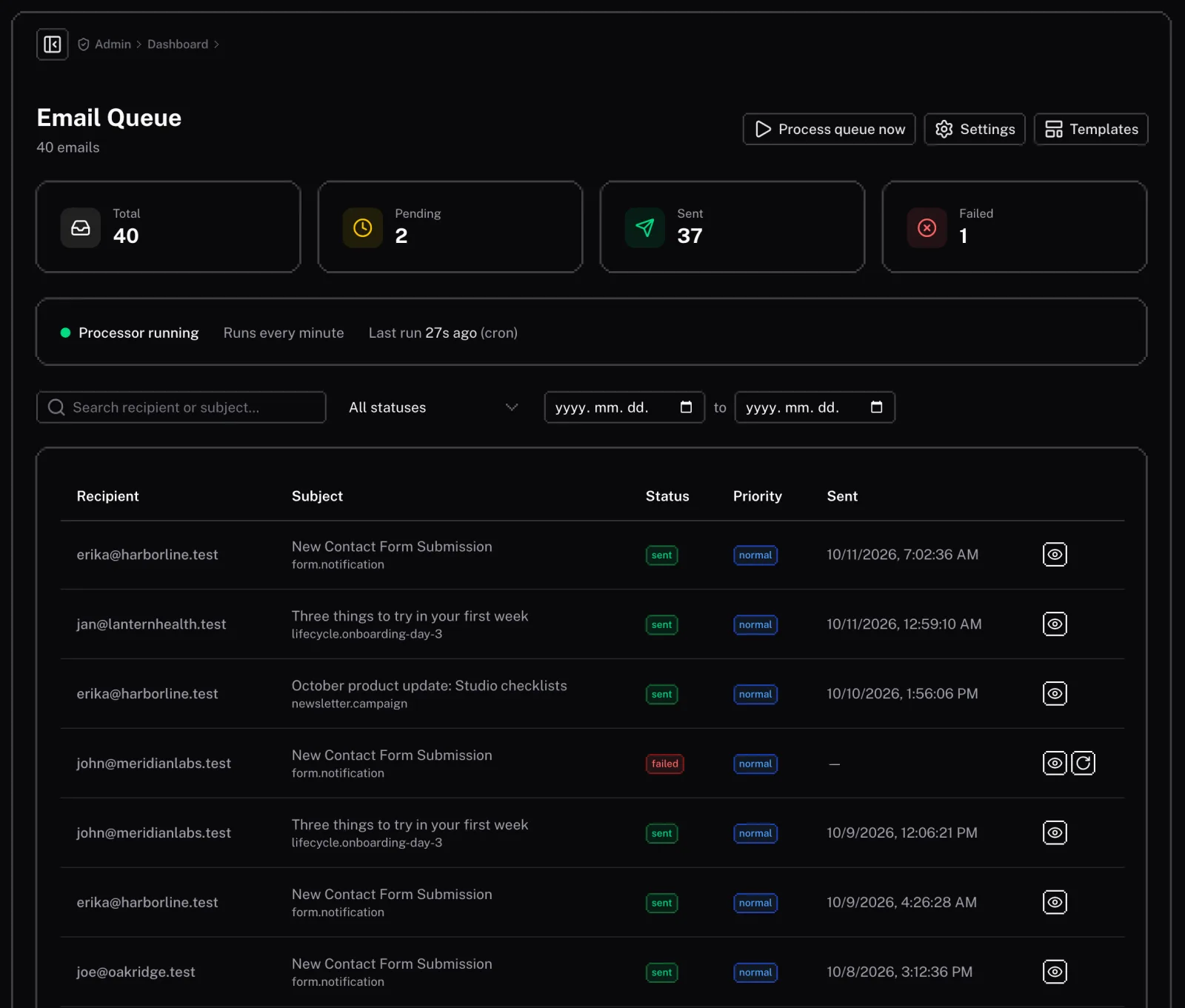
Task: View the jan@lanternhealth.test email details
Action: tap(1055, 624)
